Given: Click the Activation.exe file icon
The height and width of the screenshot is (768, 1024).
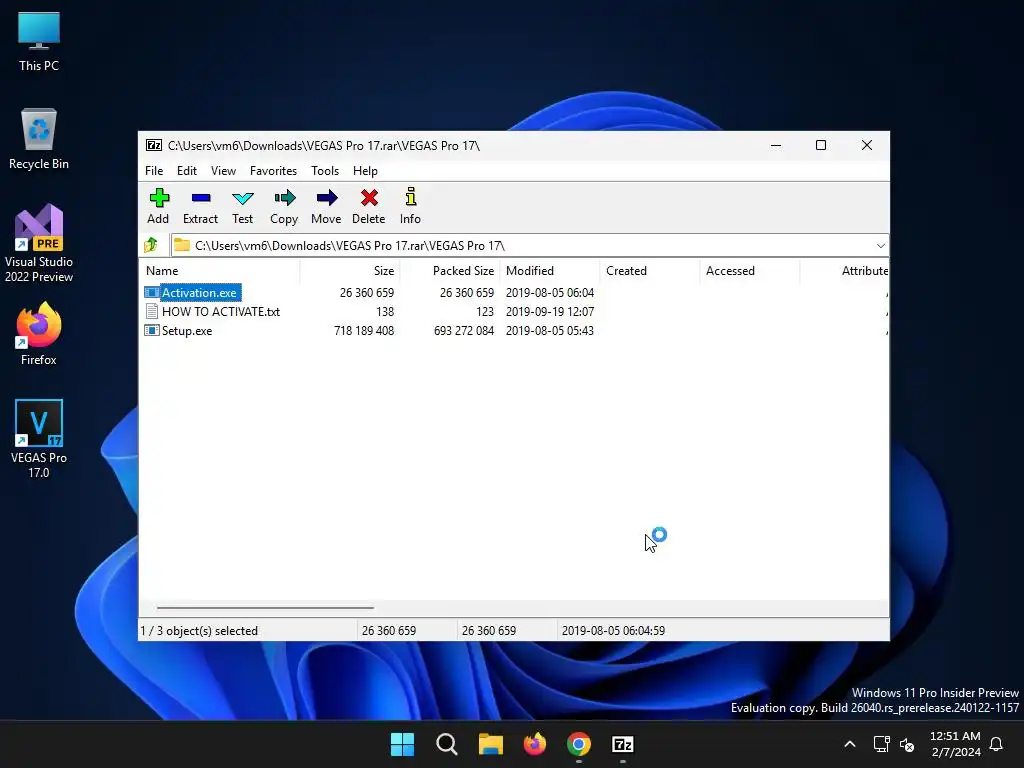Looking at the screenshot, I should [x=152, y=293].
